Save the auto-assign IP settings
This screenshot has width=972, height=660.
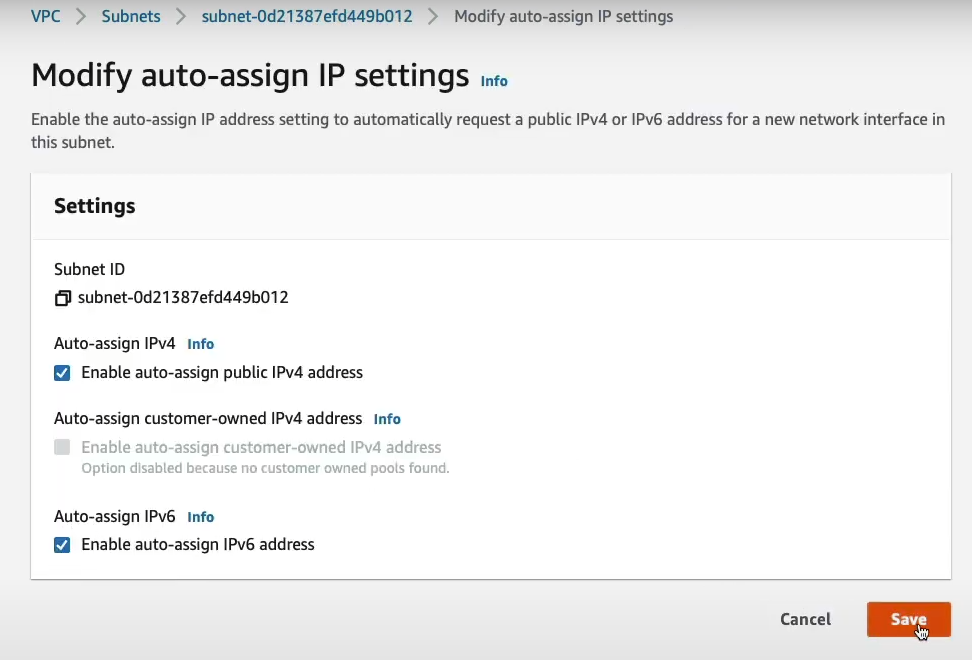coord(908,619)
